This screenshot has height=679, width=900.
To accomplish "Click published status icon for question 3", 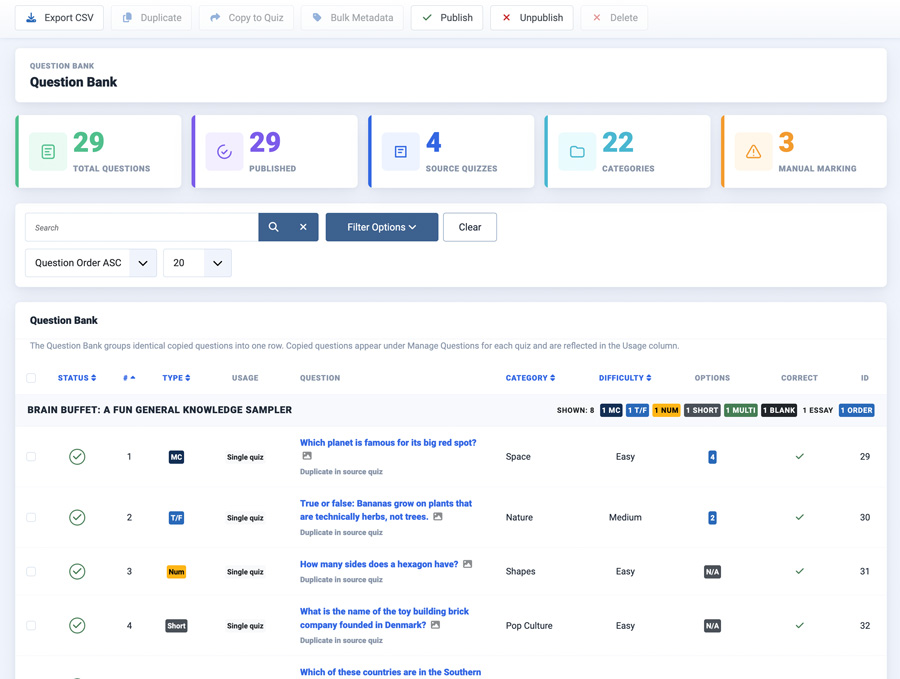I will click(77, 572).
